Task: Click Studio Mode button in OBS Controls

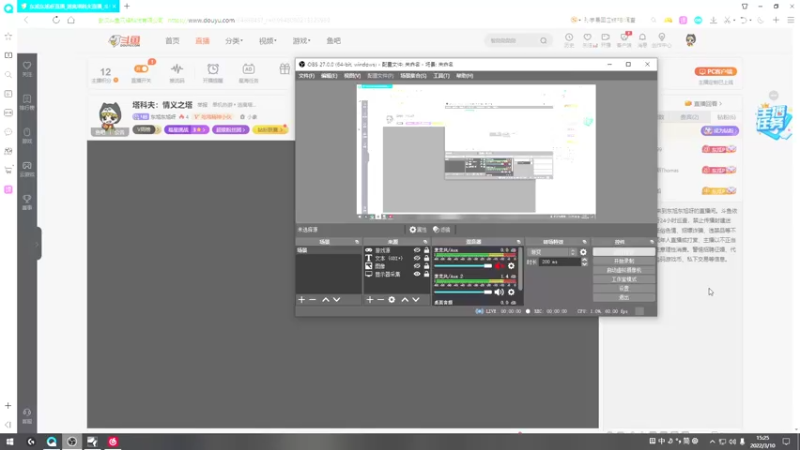Action: (x=623, y=280)
